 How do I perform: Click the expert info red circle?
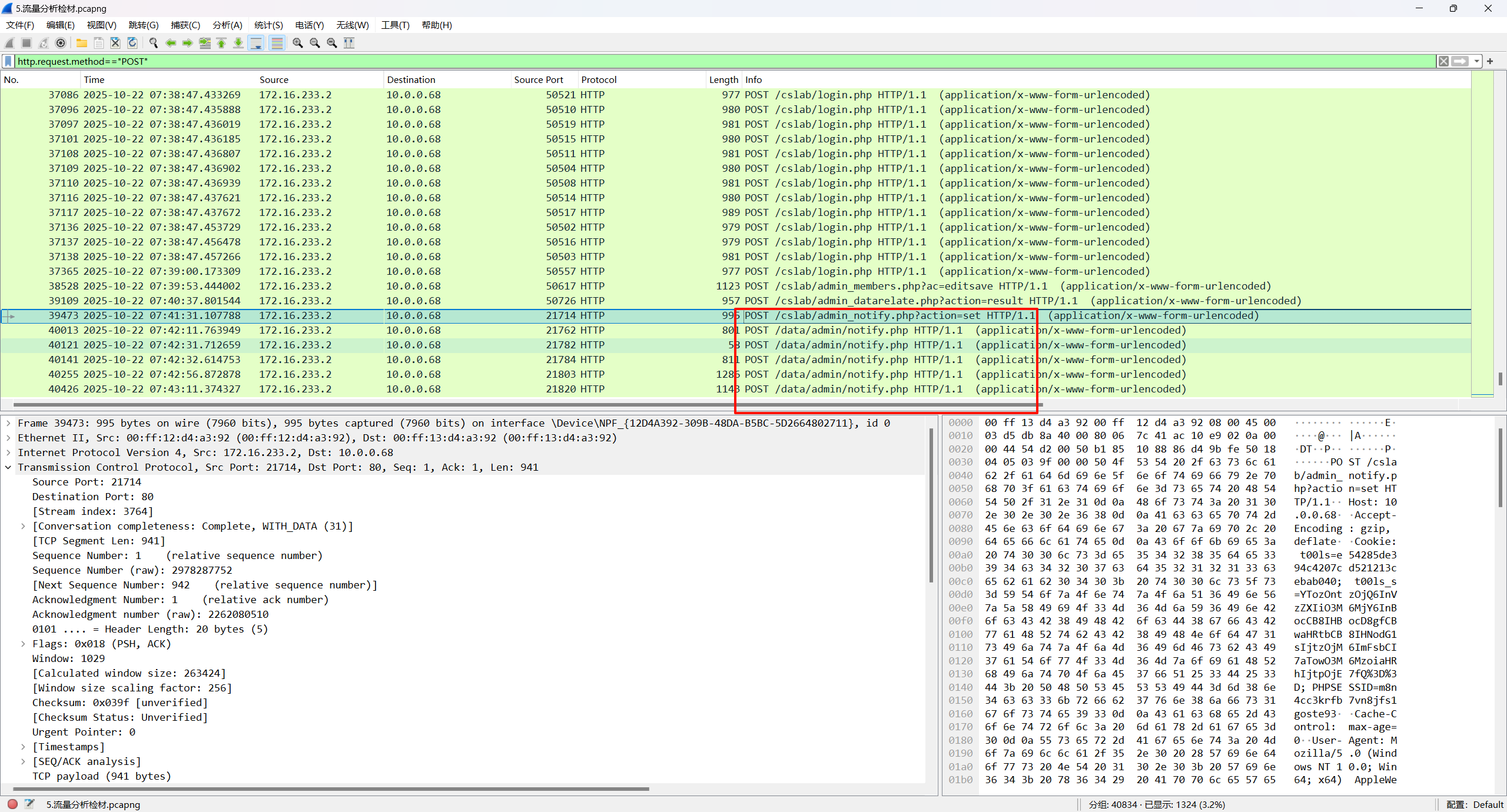point(12,804)
